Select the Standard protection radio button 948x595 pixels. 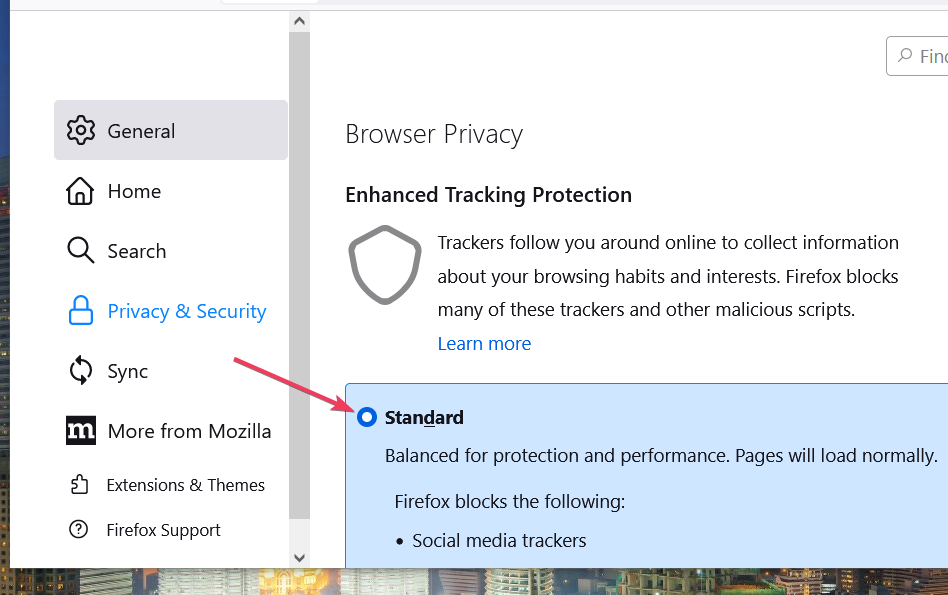coord(366,417)
